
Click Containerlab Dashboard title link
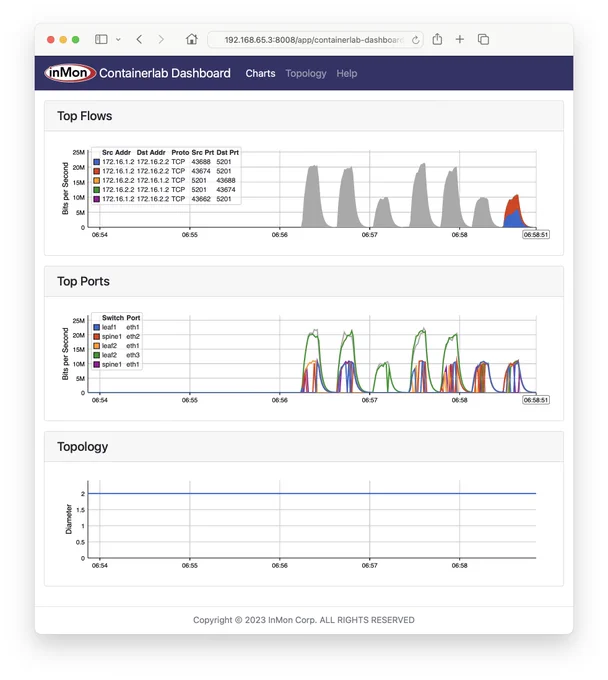click(165, 73)
